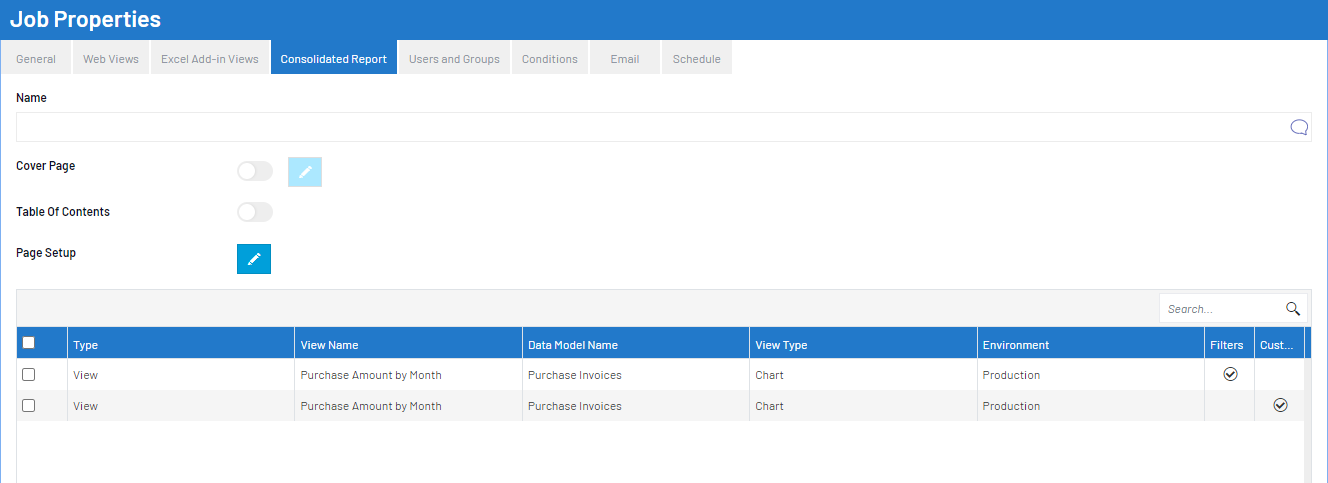The height and width of the screenshot is (483, 1328).
Task: Click into the Name input field
Action: click(x=650, y=127)
